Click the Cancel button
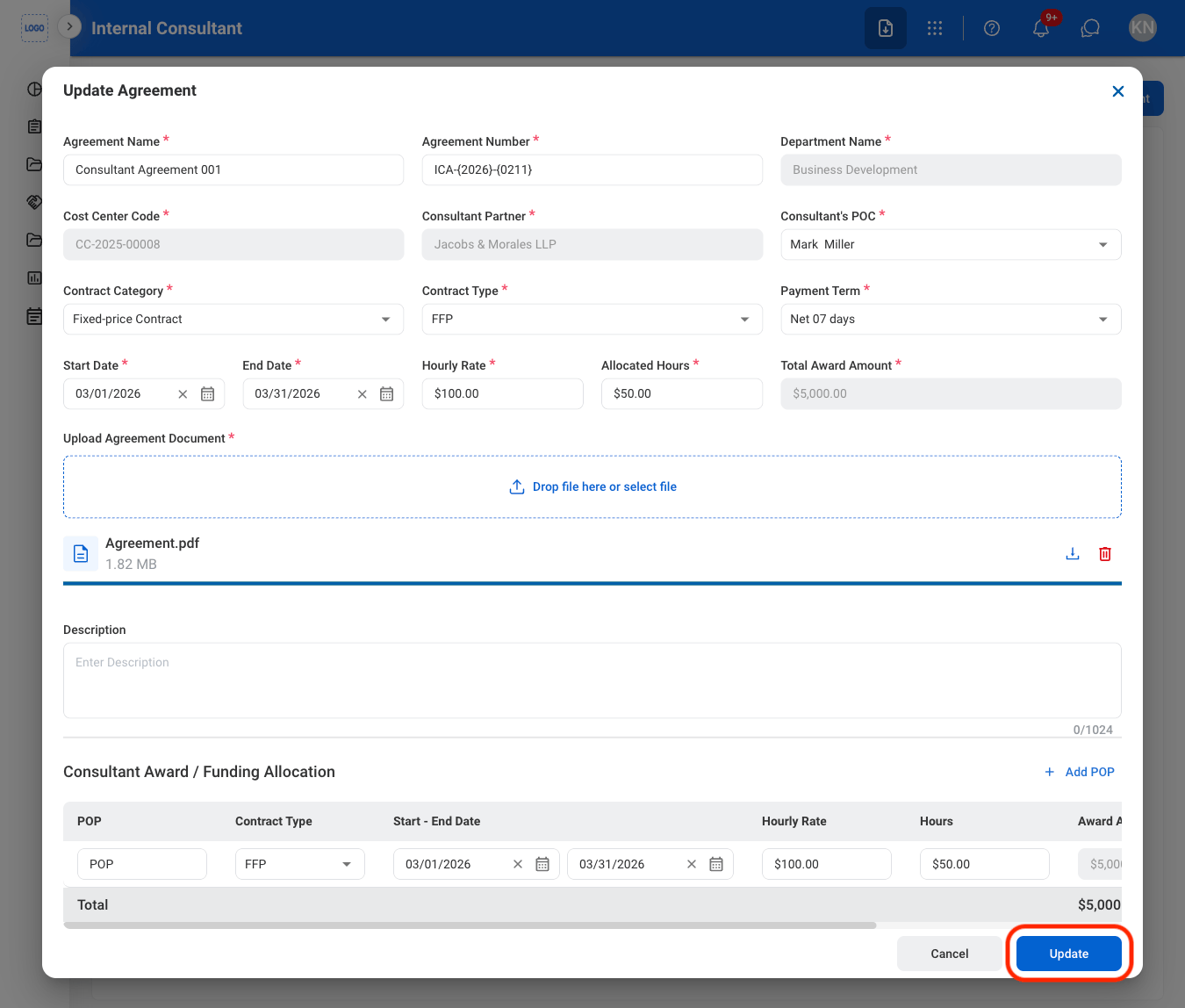Screen dimensions: 1185x1008 [x=950, y=954]
